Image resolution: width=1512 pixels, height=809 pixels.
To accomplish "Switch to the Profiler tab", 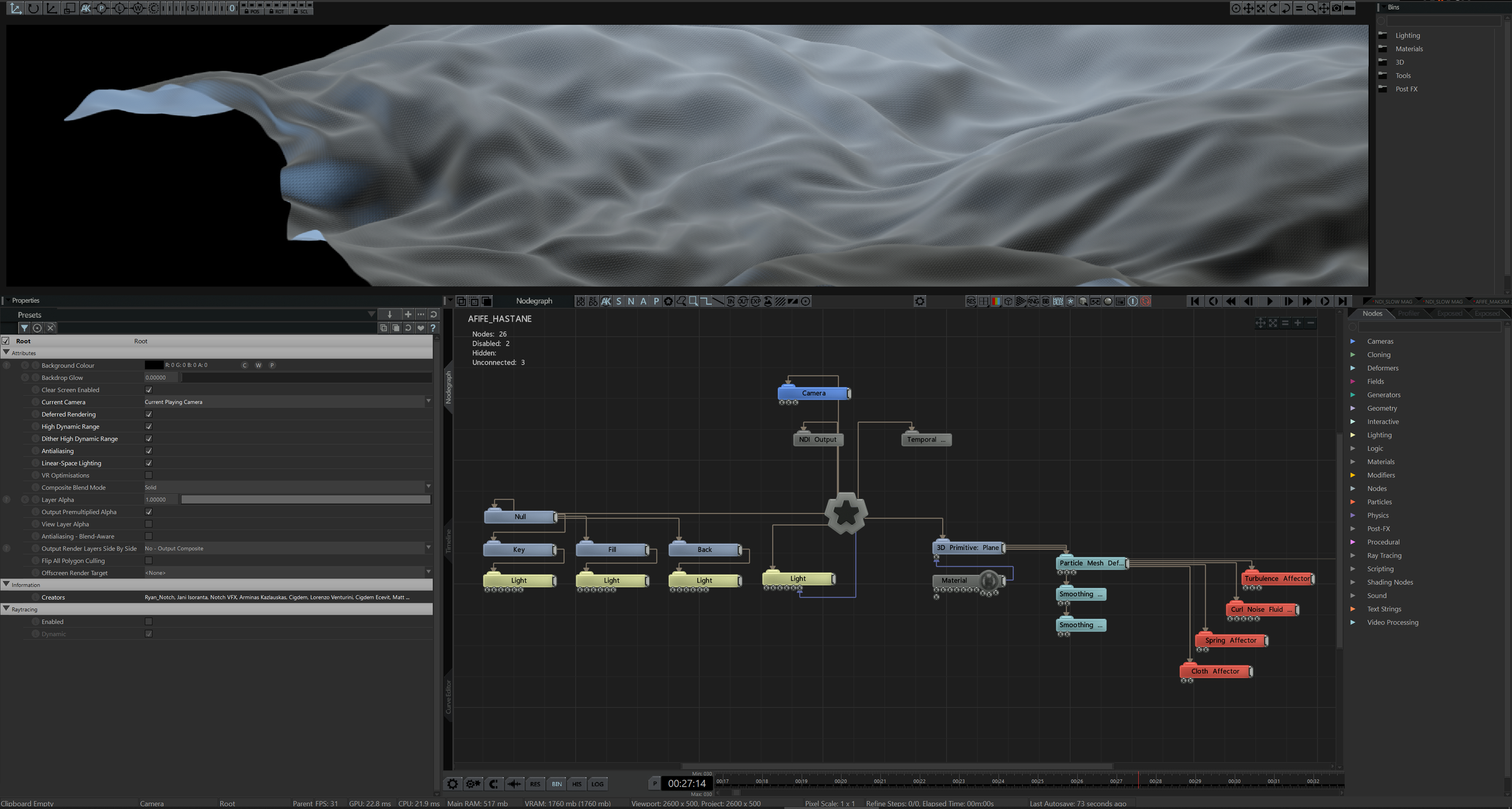I will tap(1408, 313).
